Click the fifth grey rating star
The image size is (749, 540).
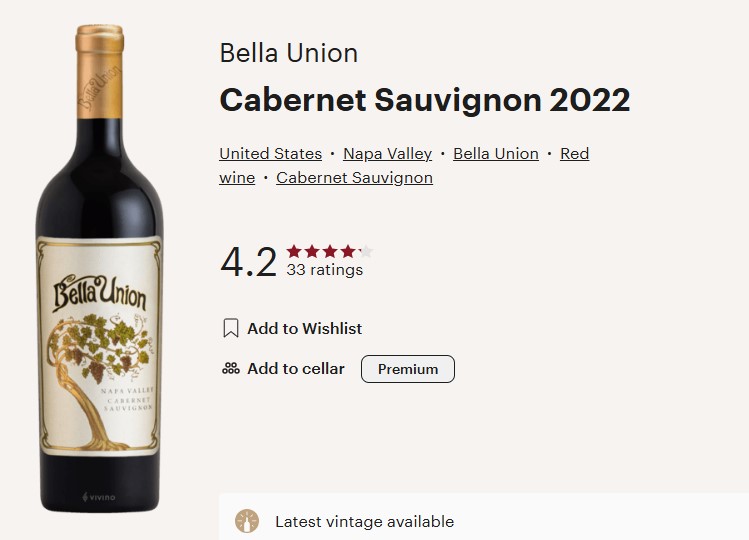(x=366, y=251)
